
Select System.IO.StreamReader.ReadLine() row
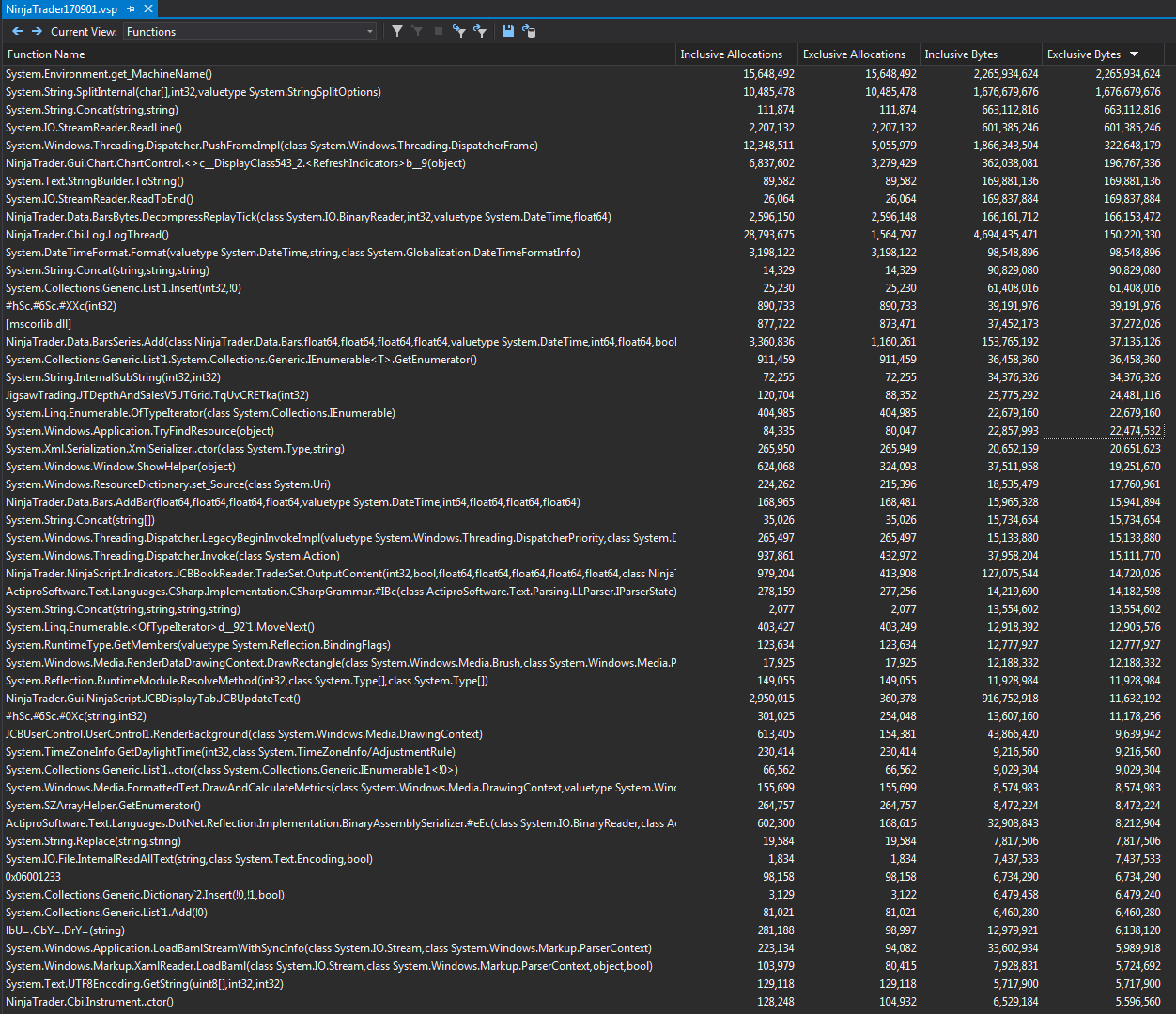[x=583, y=128]
